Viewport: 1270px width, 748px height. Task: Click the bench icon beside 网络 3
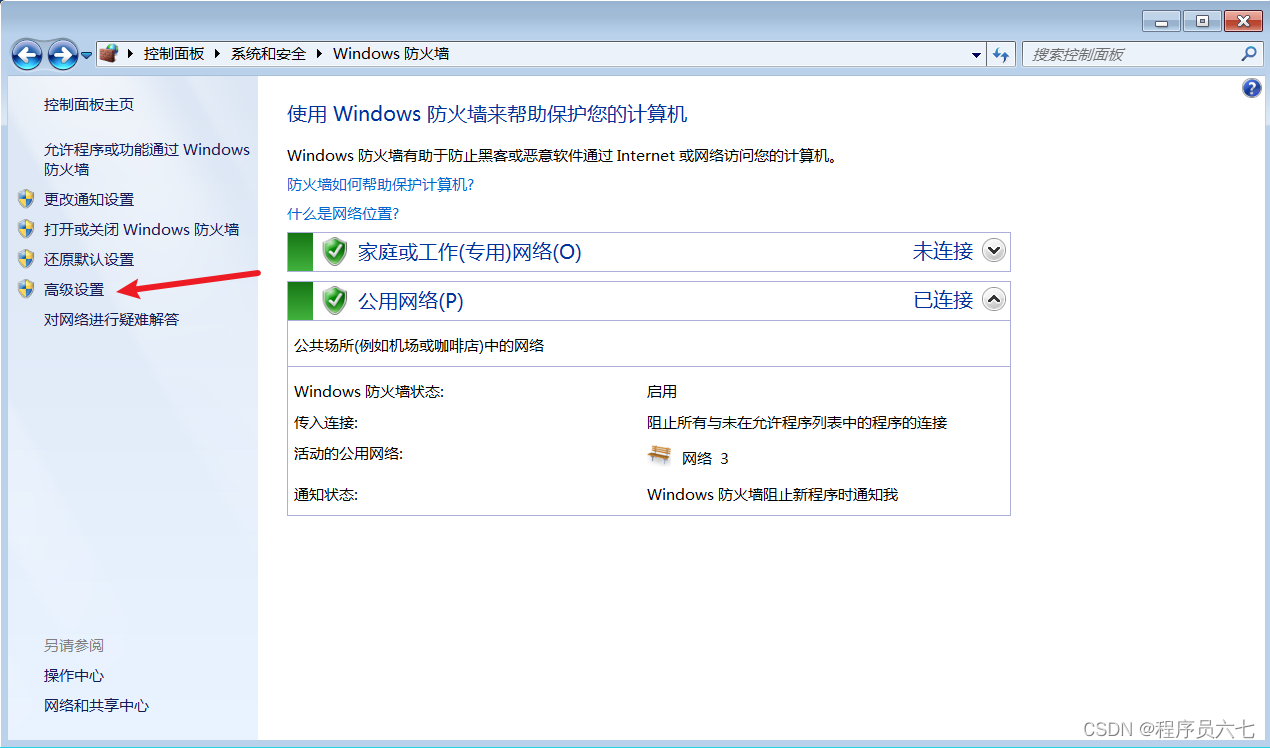click(x=659, y=455)
